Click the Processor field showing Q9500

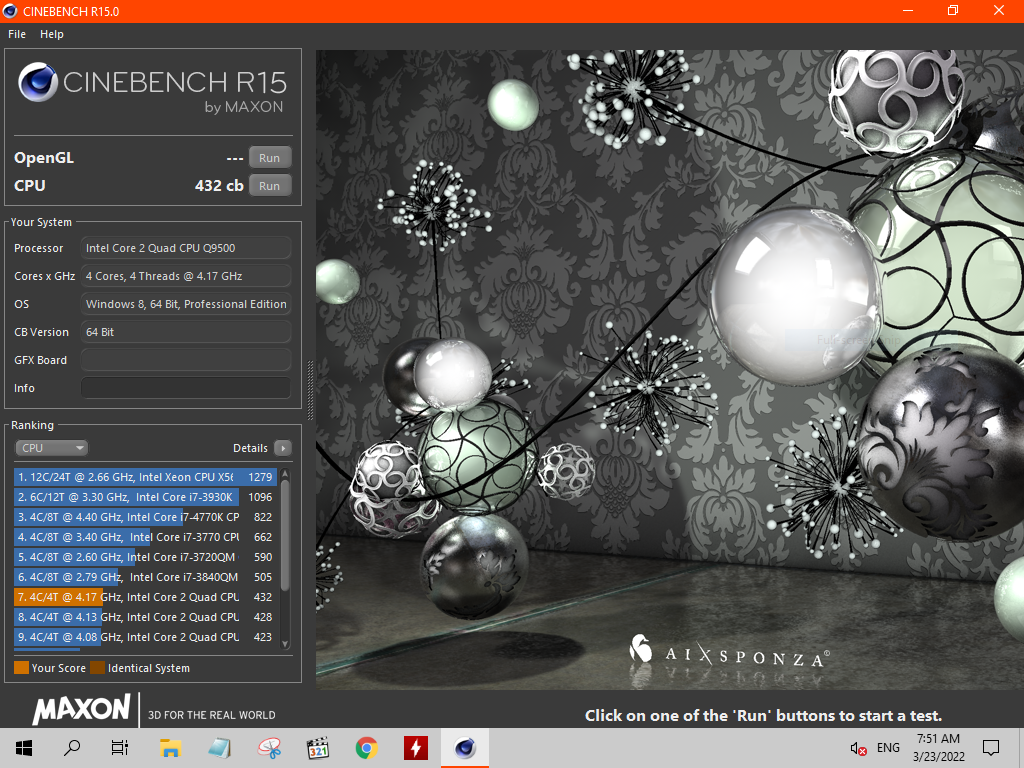click(186, 248)
